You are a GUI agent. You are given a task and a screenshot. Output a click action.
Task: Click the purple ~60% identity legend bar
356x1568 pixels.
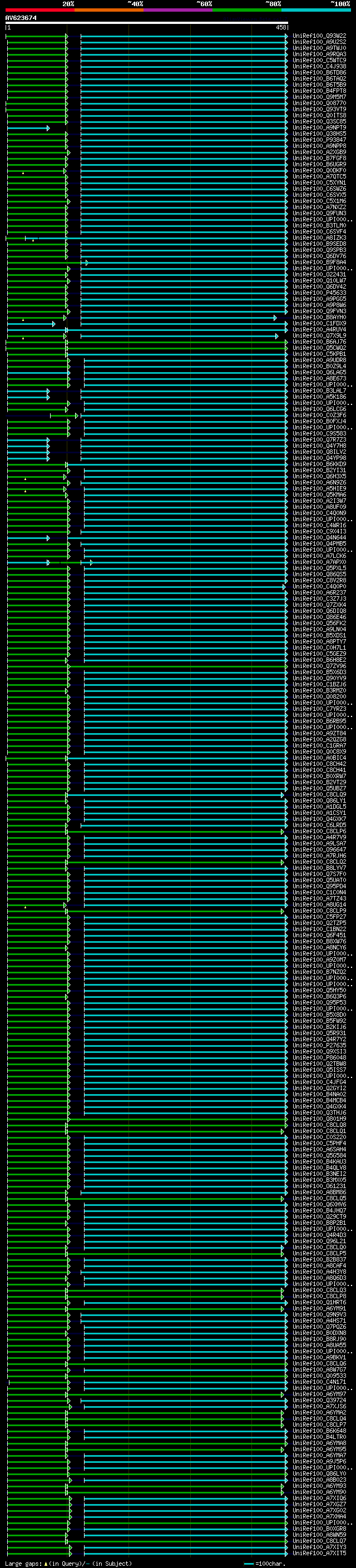point(177,10)
